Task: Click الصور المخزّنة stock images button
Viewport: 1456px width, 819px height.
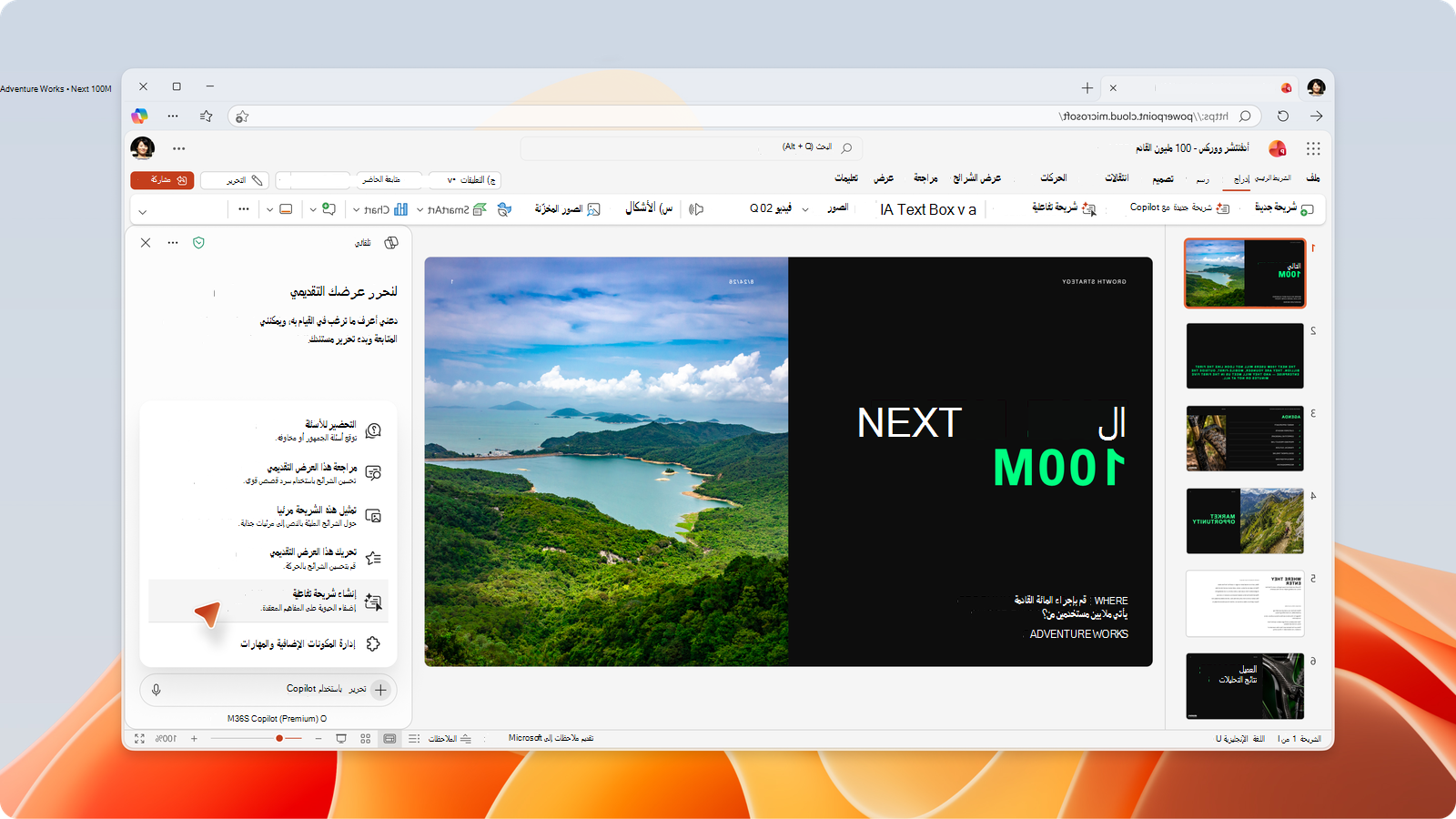Action: coord(568,209)
